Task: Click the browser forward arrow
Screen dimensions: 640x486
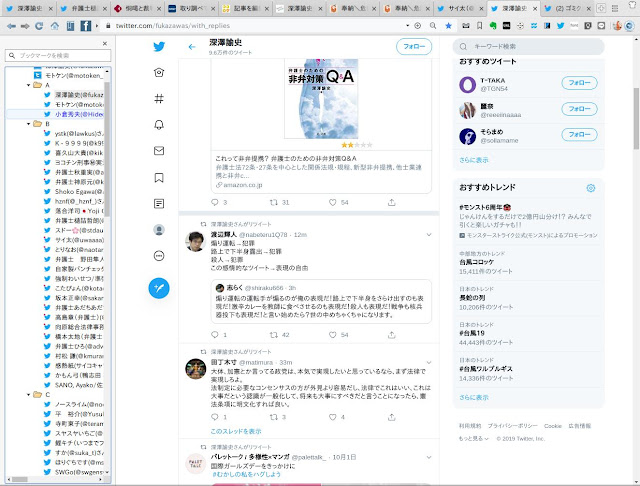Action: (25, 26)
